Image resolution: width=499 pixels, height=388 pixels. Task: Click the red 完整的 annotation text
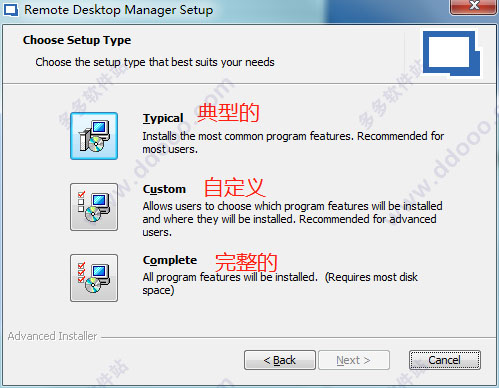tap(246, 262)
